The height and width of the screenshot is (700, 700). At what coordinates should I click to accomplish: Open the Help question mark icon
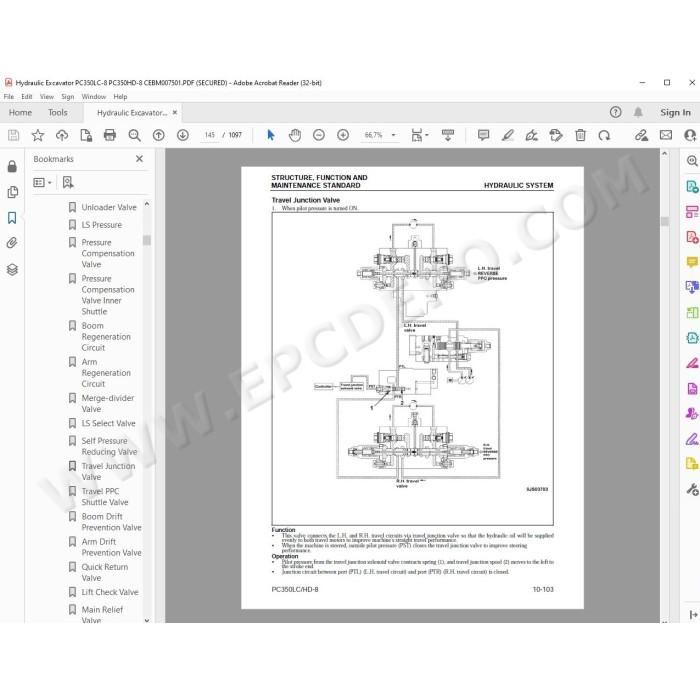(615, 112)
